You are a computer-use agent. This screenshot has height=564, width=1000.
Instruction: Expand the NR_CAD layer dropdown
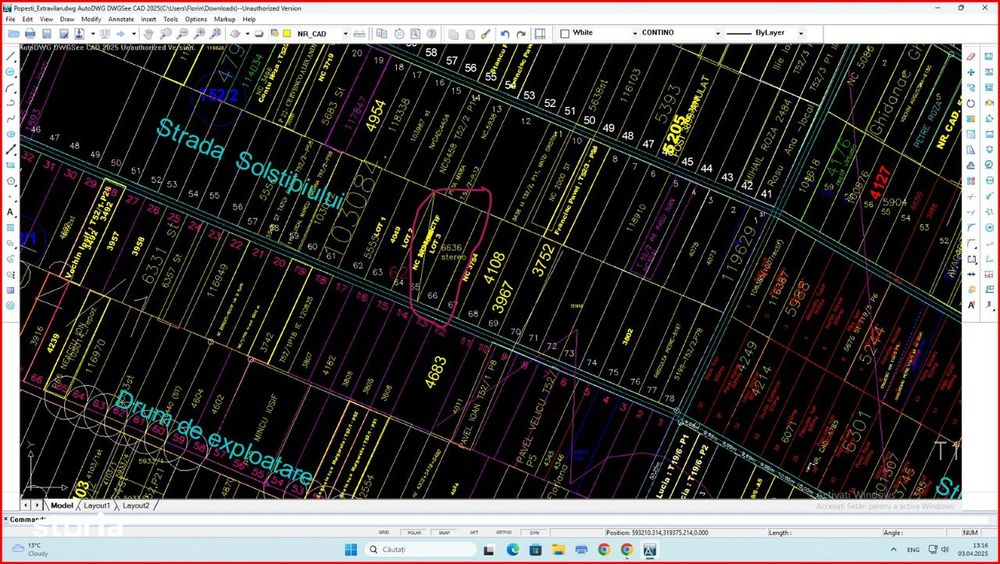coord(346,33)
